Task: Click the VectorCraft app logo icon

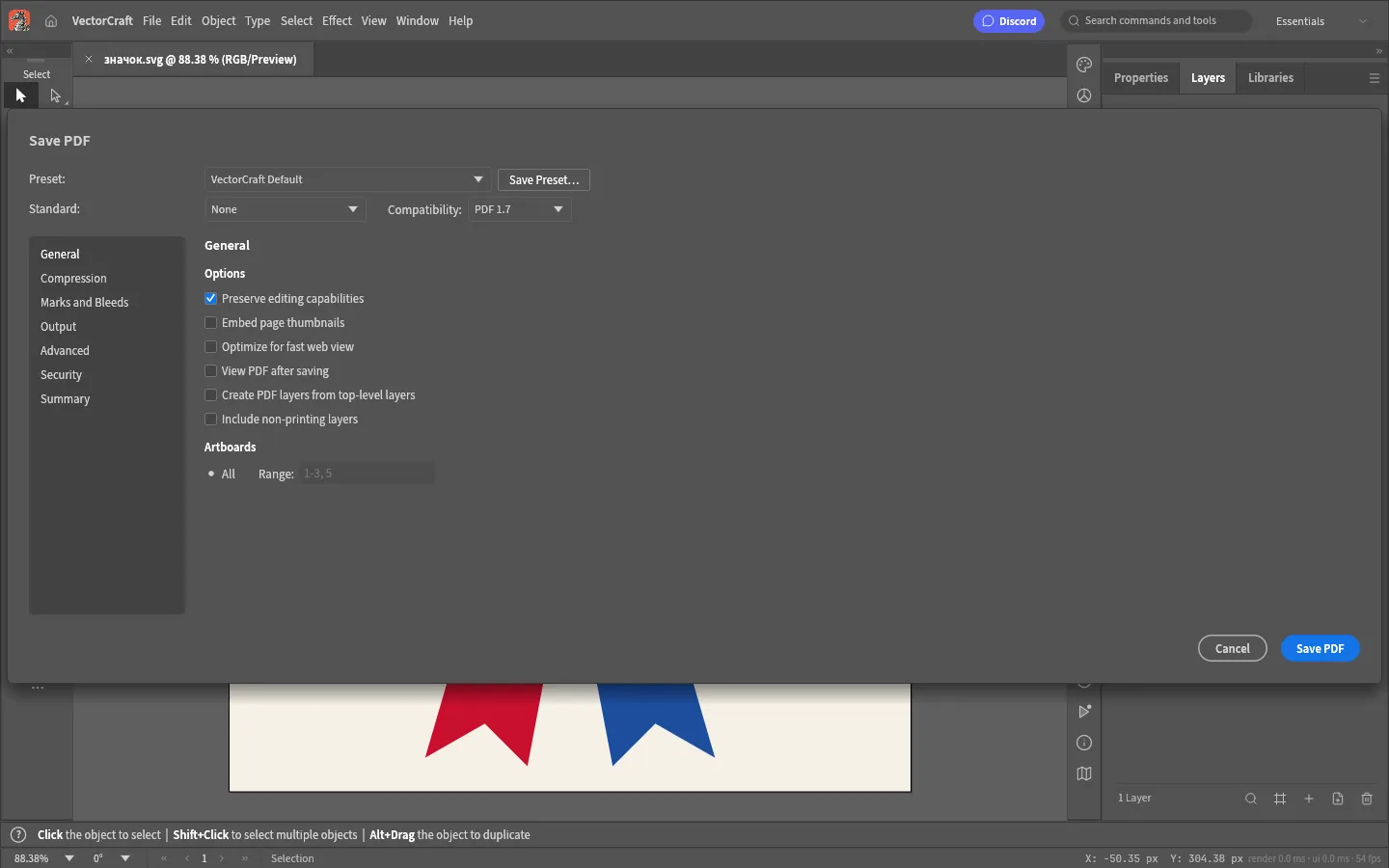Action: click(19, 20)
